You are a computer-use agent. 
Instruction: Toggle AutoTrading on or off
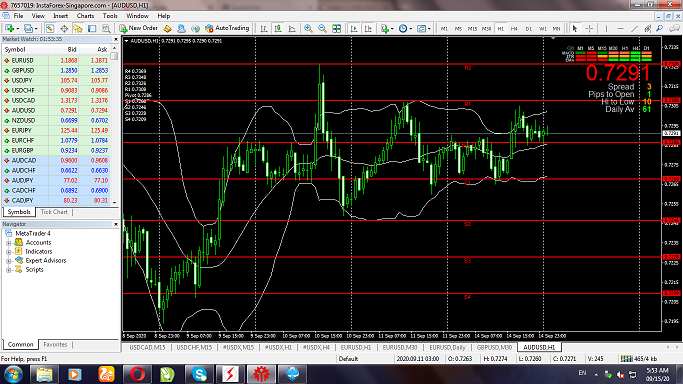pyautogui.click(x=227, y=28)
